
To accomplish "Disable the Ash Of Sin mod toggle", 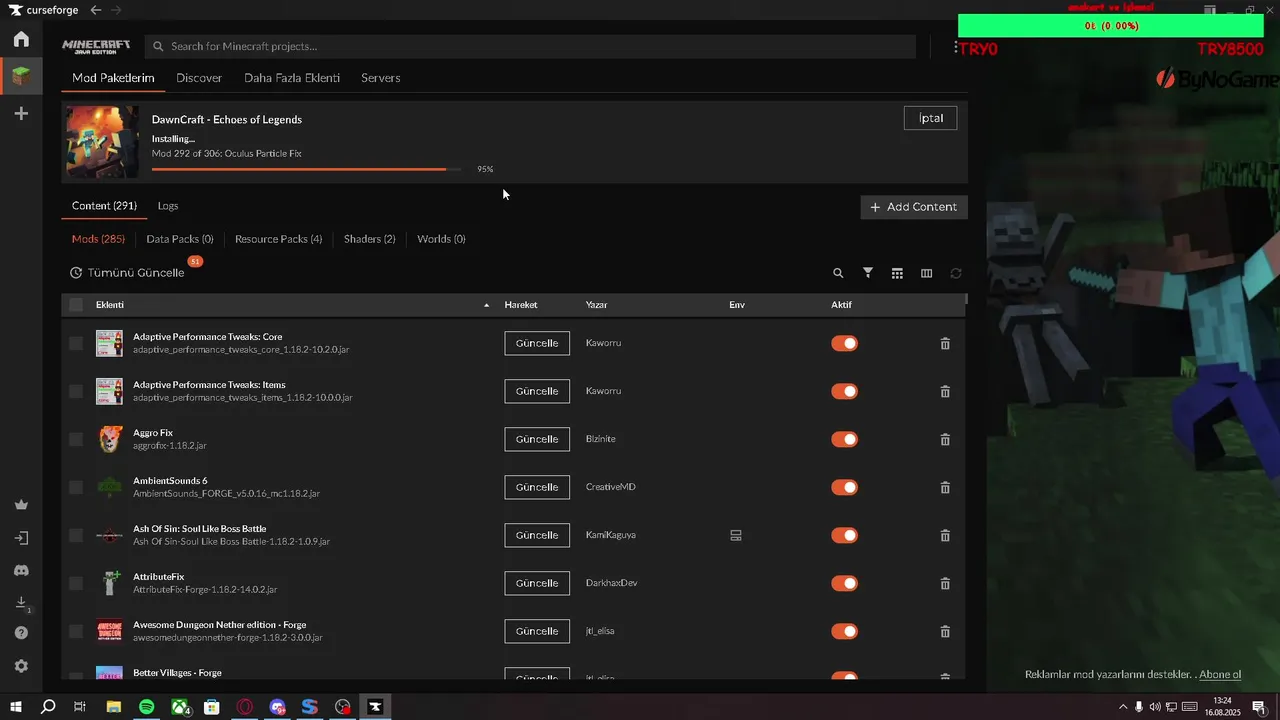I will [845, 535].
